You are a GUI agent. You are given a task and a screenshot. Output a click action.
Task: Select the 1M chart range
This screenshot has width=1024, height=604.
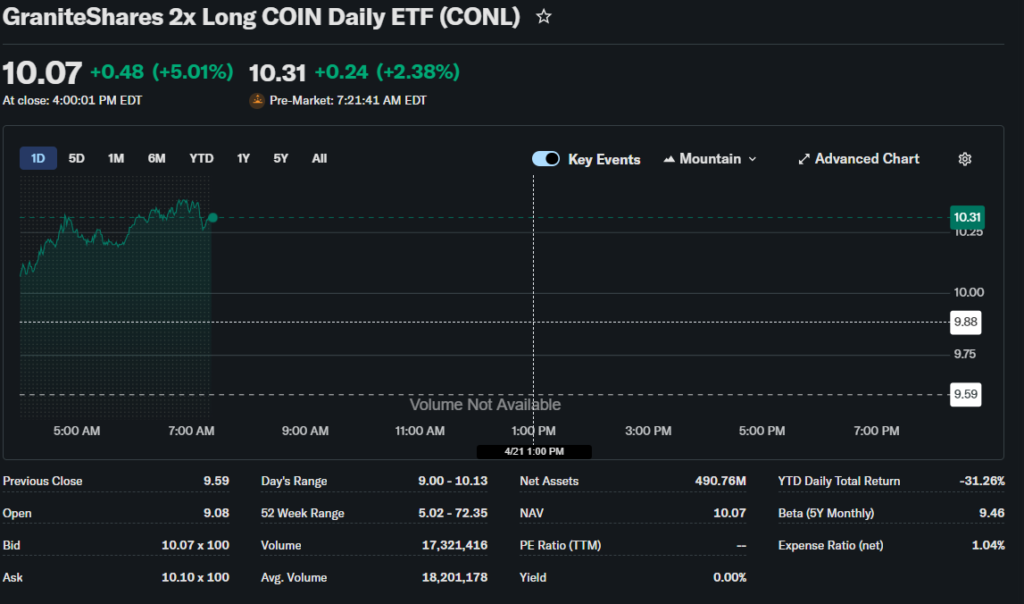click(x=116, y=158)
